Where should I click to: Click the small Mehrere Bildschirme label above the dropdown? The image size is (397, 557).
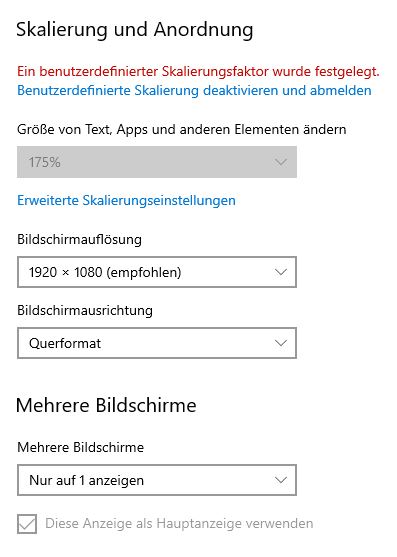point(80,447)
